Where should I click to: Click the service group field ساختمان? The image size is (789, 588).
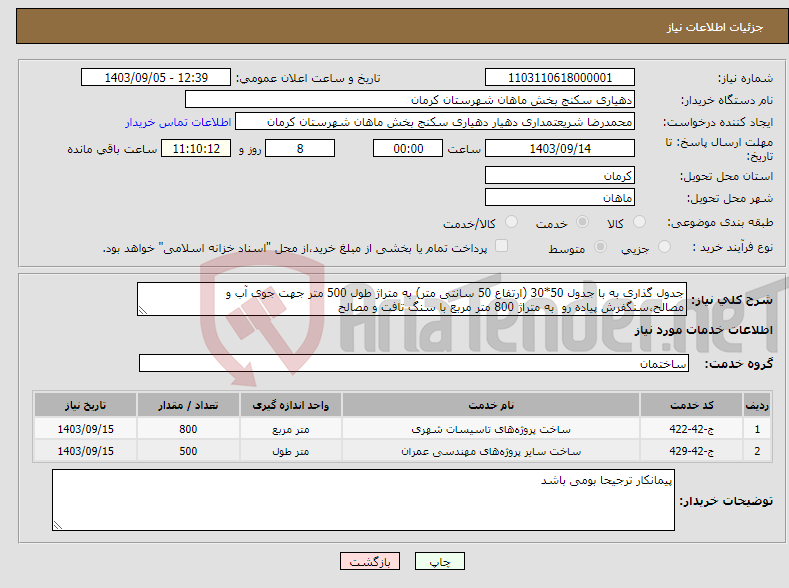point(414,363)
